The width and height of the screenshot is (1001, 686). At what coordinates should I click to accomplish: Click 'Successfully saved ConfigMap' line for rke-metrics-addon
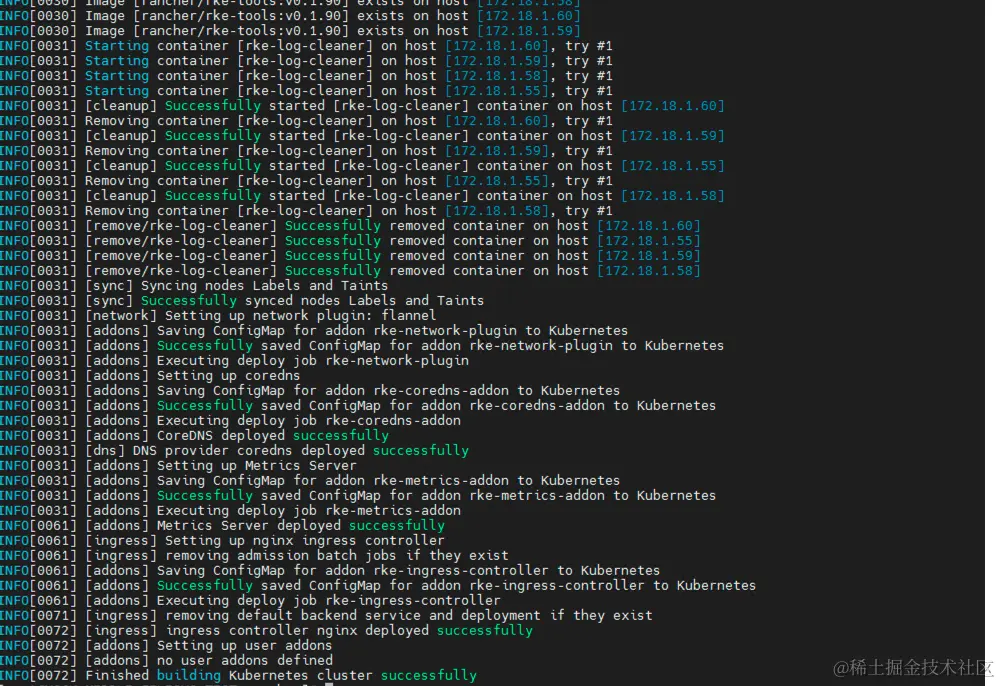click(x=358, y=496)
